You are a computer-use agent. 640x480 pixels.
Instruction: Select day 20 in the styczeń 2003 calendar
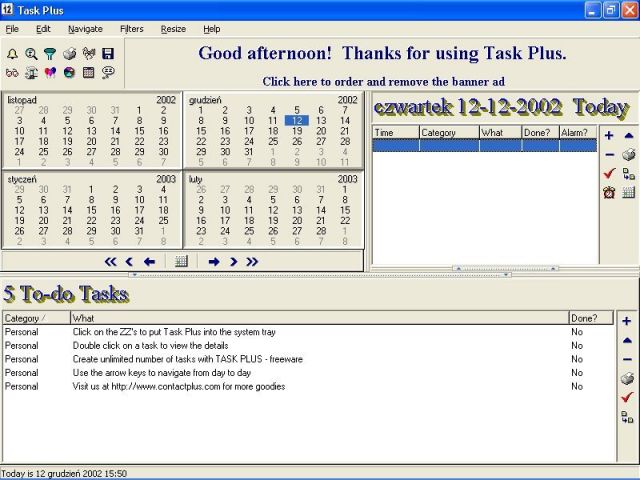click(43, 221)
